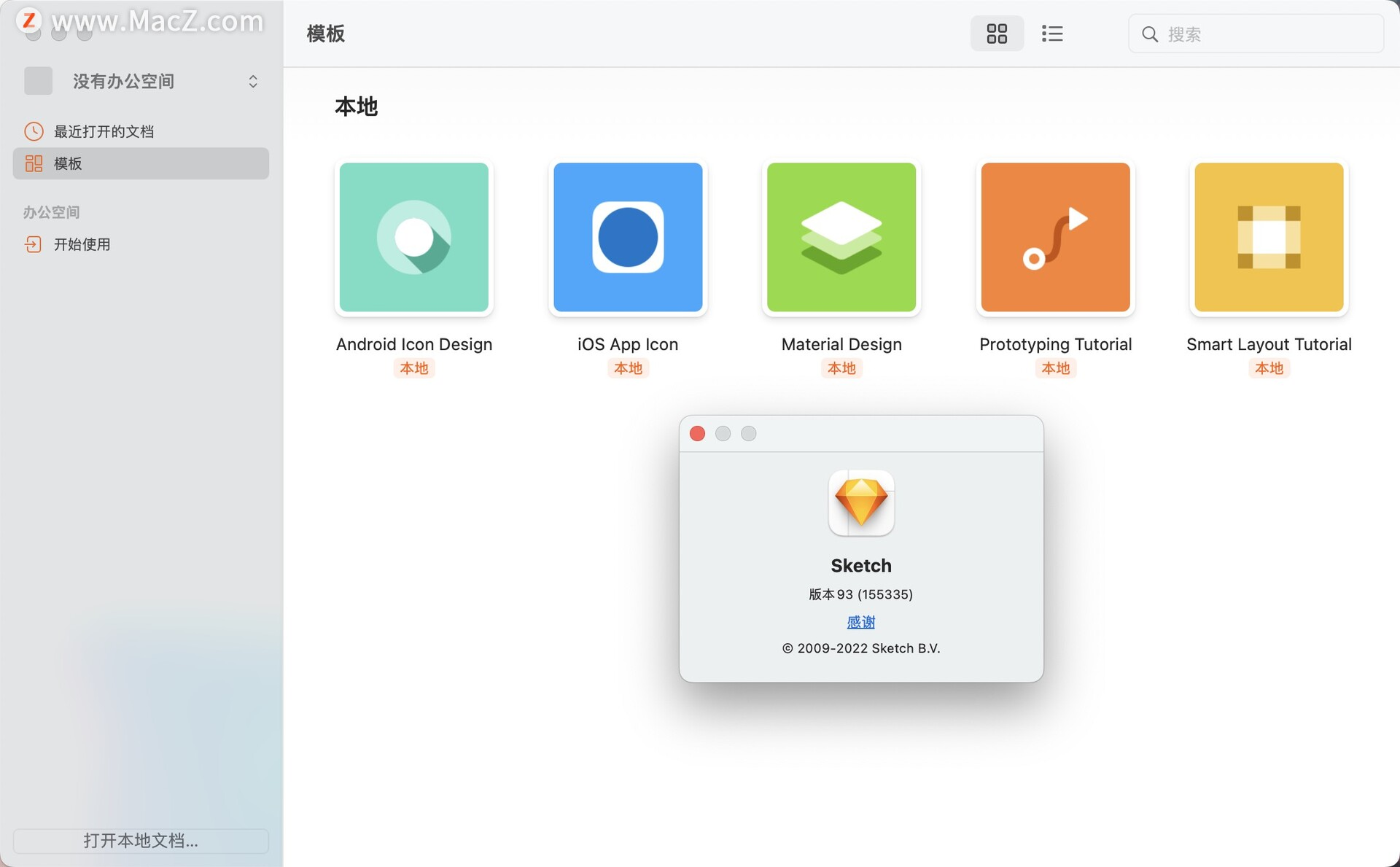Open the iOS App Icon template
Viewport: 1400px width, 867px height.
click(x=627, y=238)
